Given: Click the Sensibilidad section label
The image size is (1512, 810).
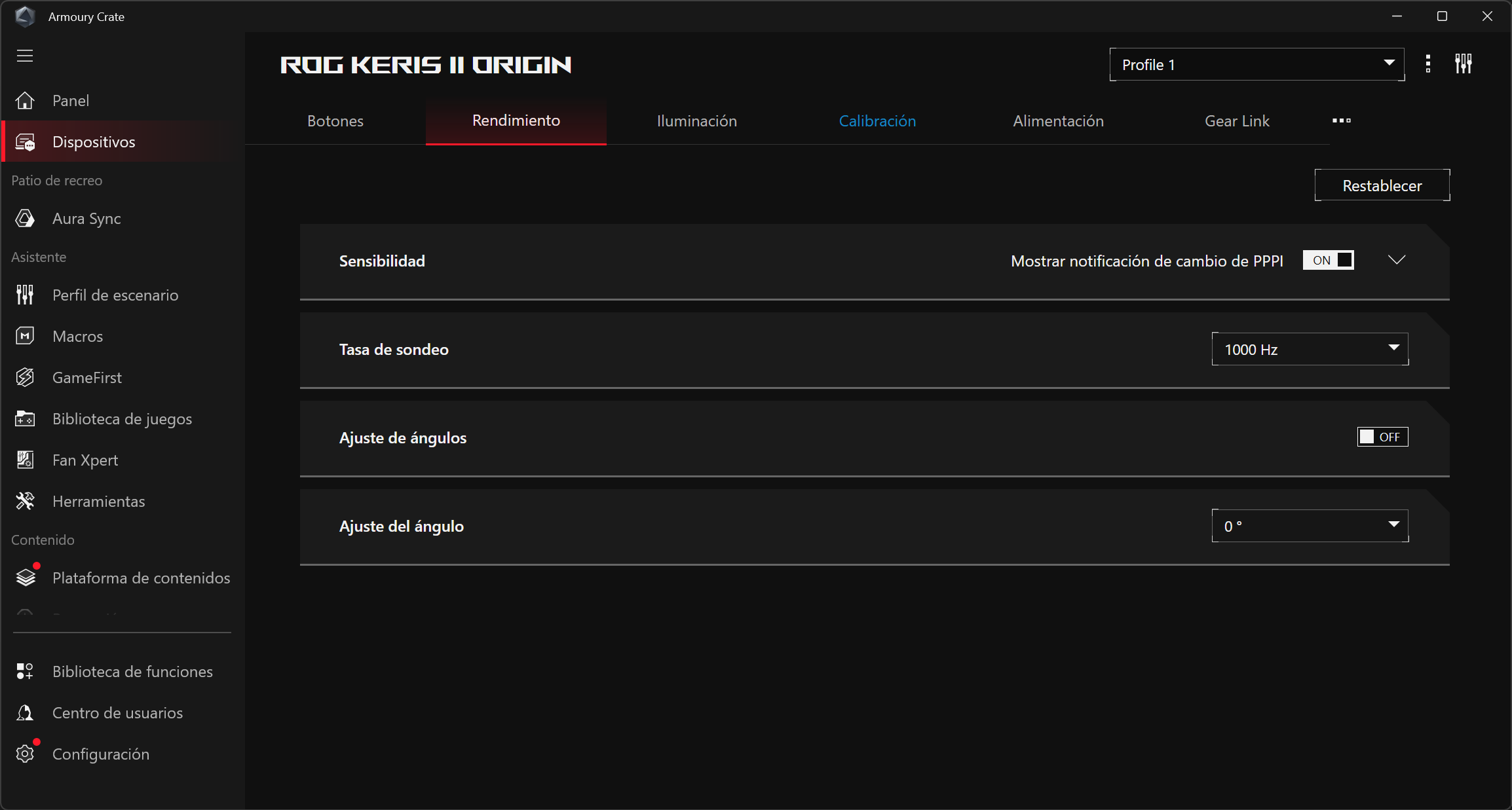Looking at the screenshot, I should [x=382, y=261].
